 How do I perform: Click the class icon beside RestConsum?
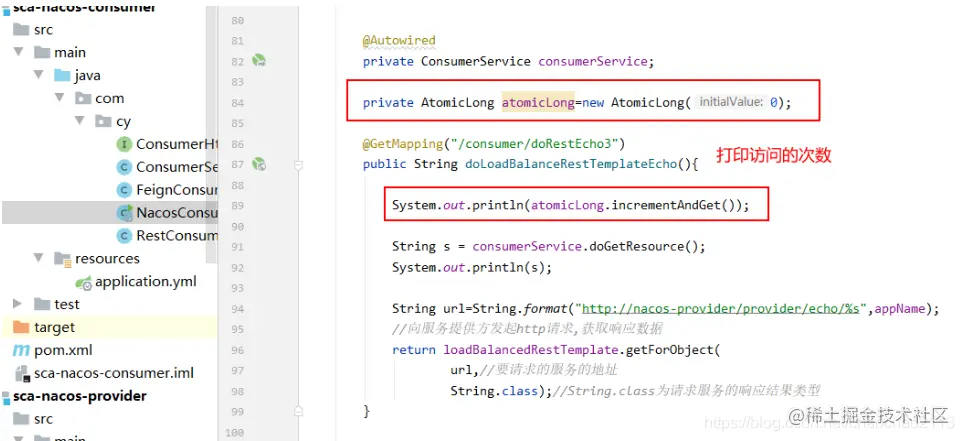(124, 236)
